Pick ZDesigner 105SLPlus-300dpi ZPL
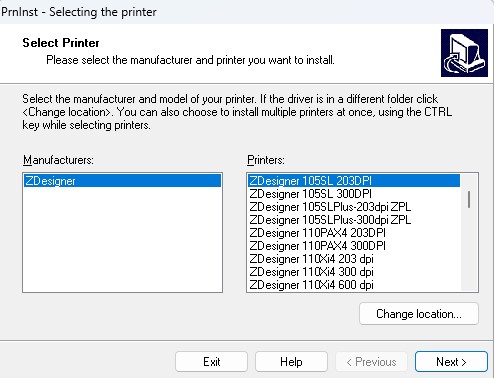Screen dimensions: 494x378 tap(354, 220)
